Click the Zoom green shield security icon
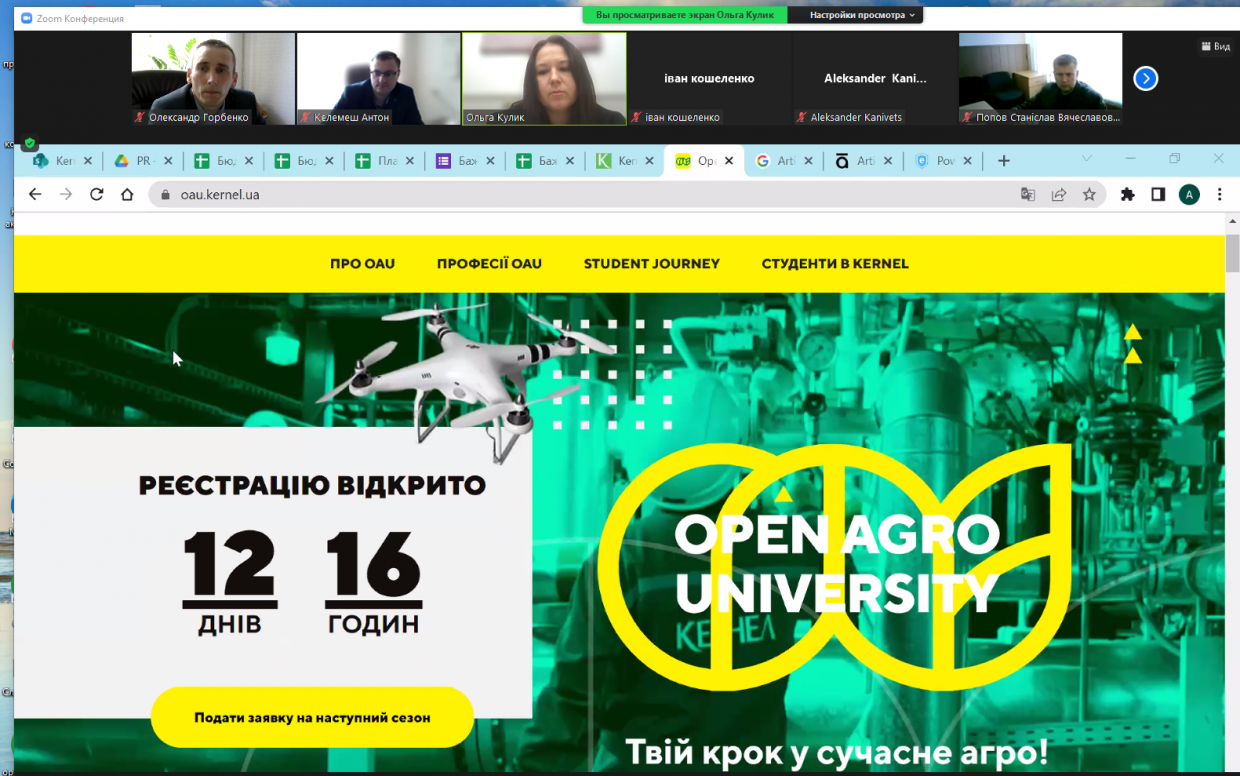 pyautogui.click(x=30, y=143)
